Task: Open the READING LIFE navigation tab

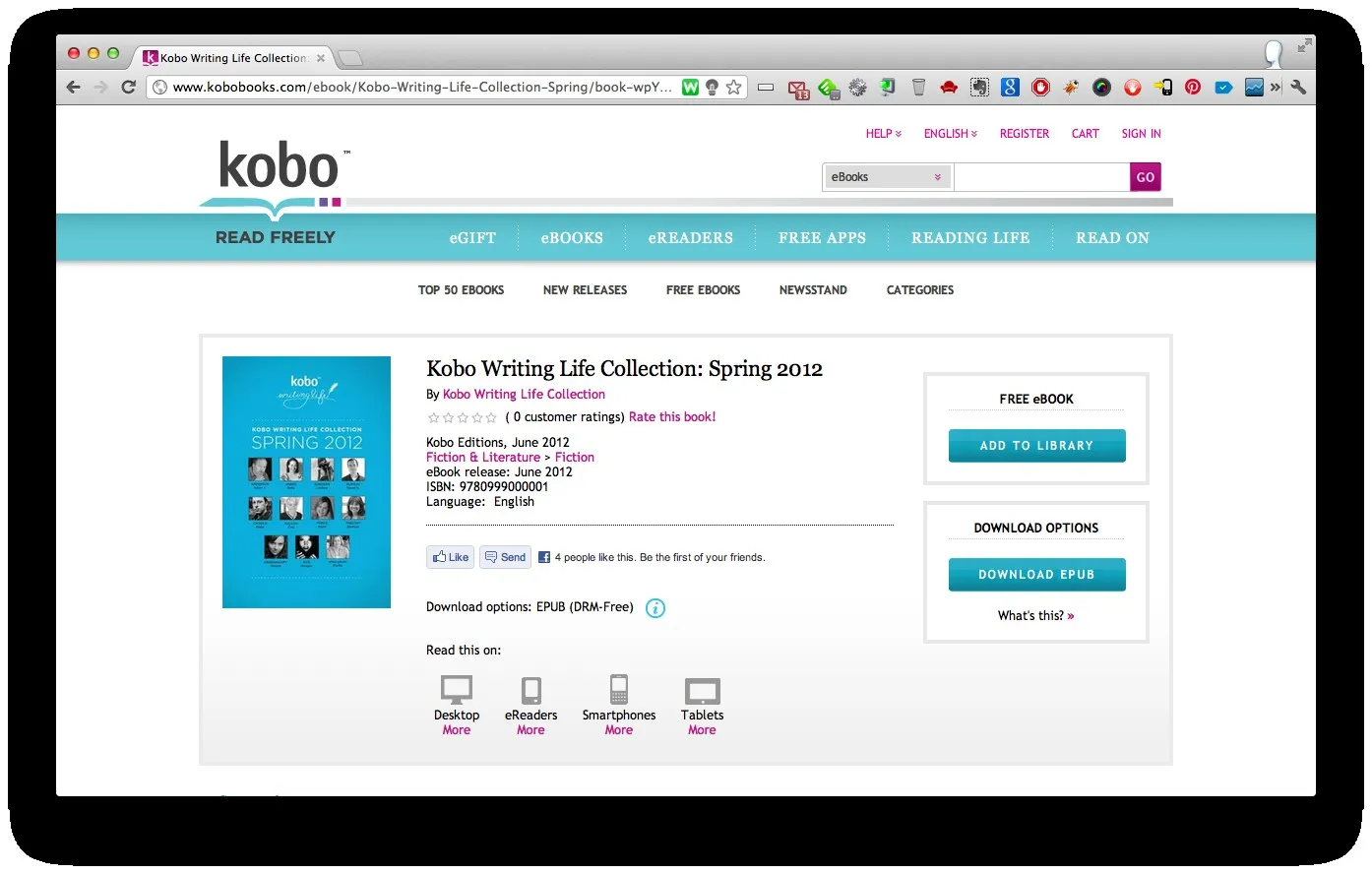Action: pyautogui.click(x=970, y=238)
